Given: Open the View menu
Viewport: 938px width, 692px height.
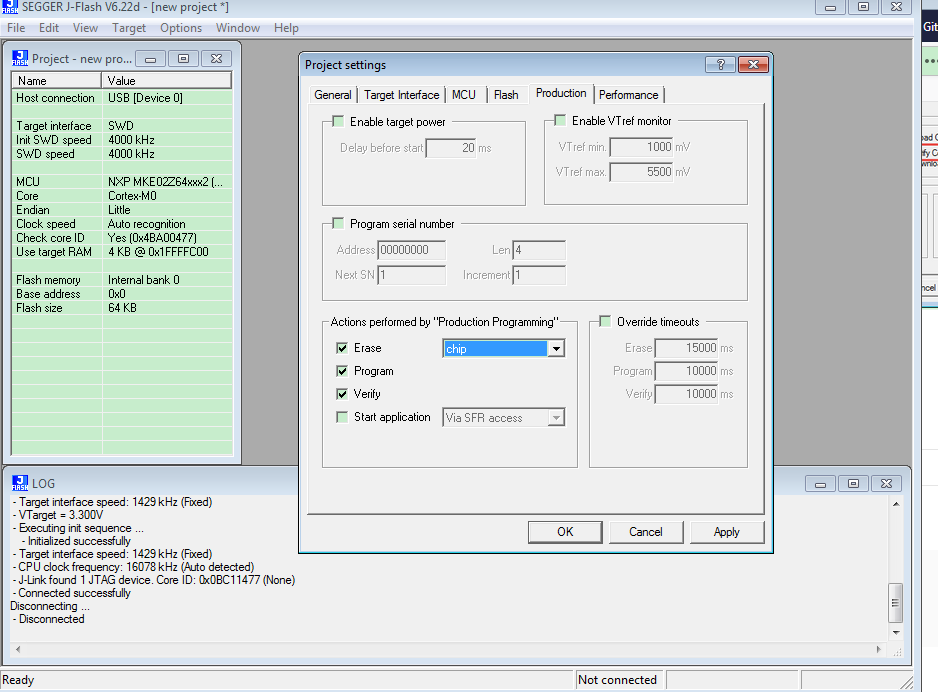Looking at the screenshot, I should click(86, 28).
